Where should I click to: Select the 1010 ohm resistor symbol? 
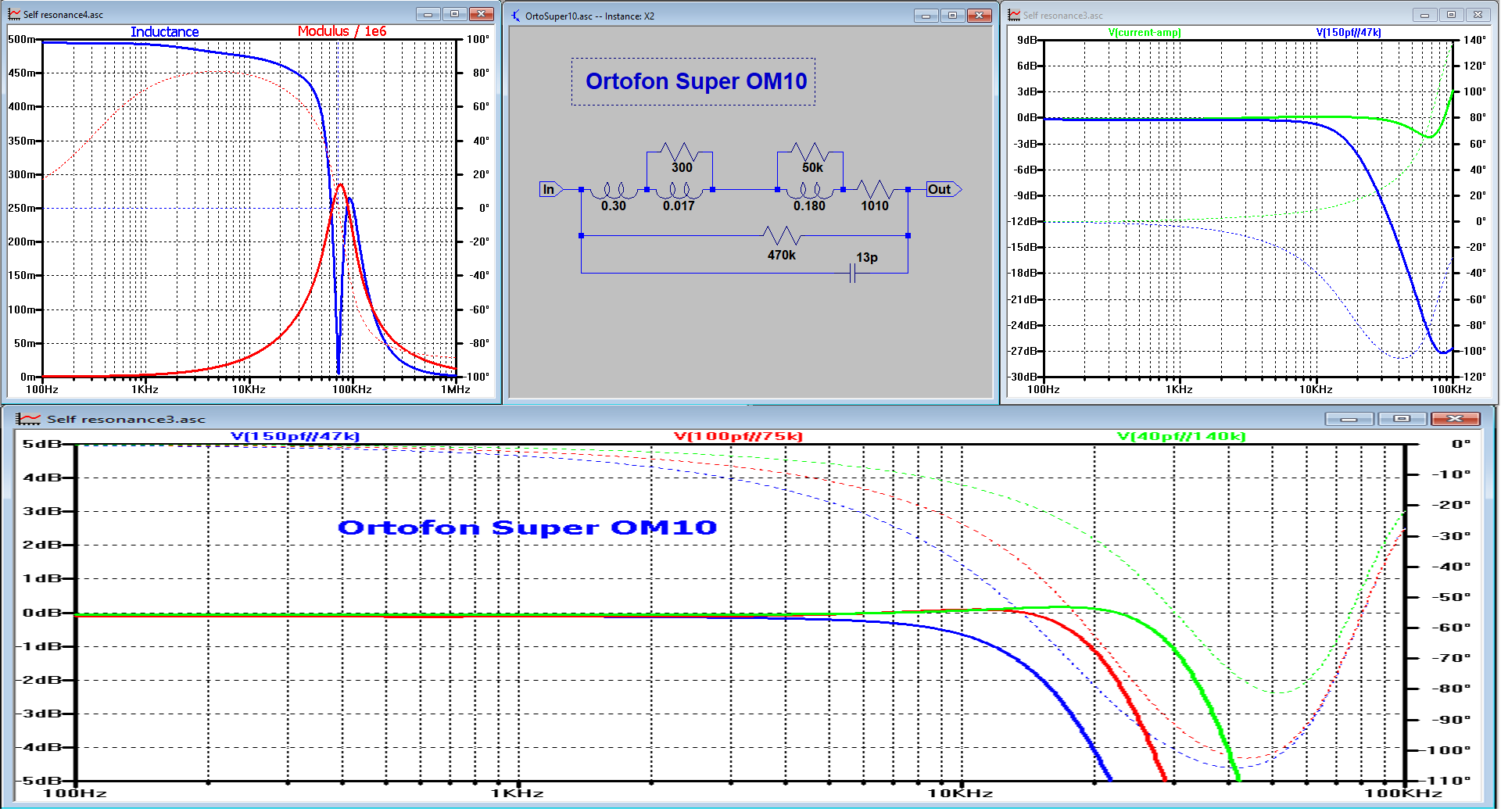[875, 189]
